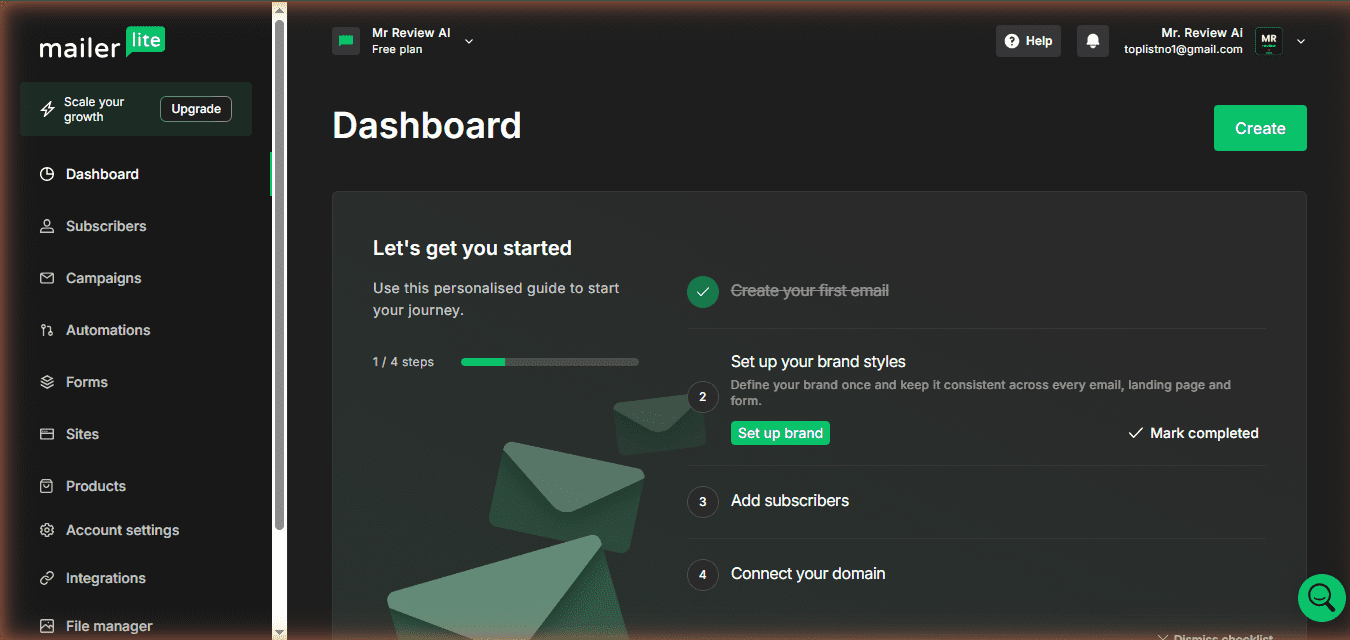This screenshot has height=640, width=1350.
Task: Click the Automations flow icon
Action: tap(47, 330)
